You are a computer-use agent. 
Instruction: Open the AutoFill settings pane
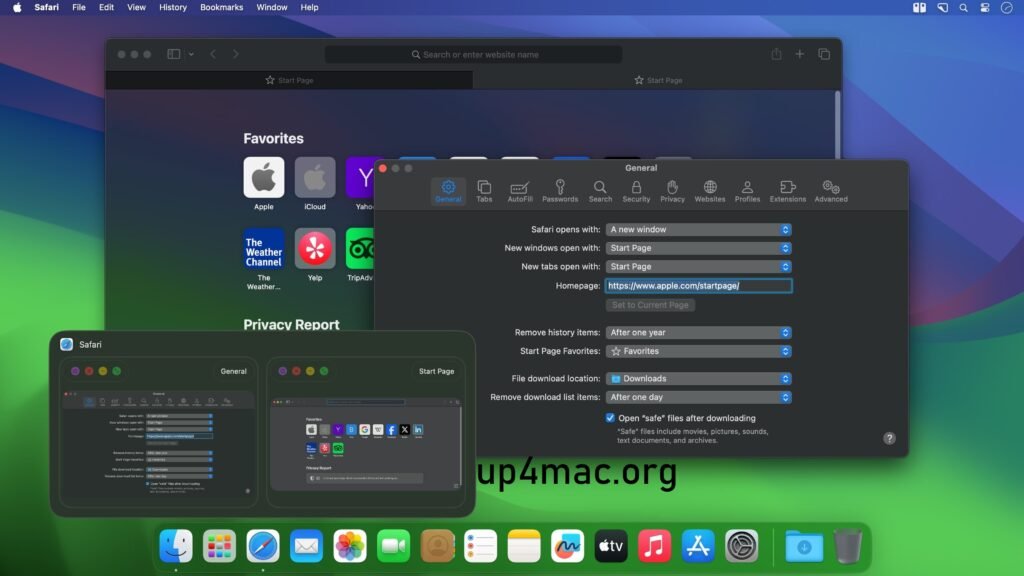point(520,190)
